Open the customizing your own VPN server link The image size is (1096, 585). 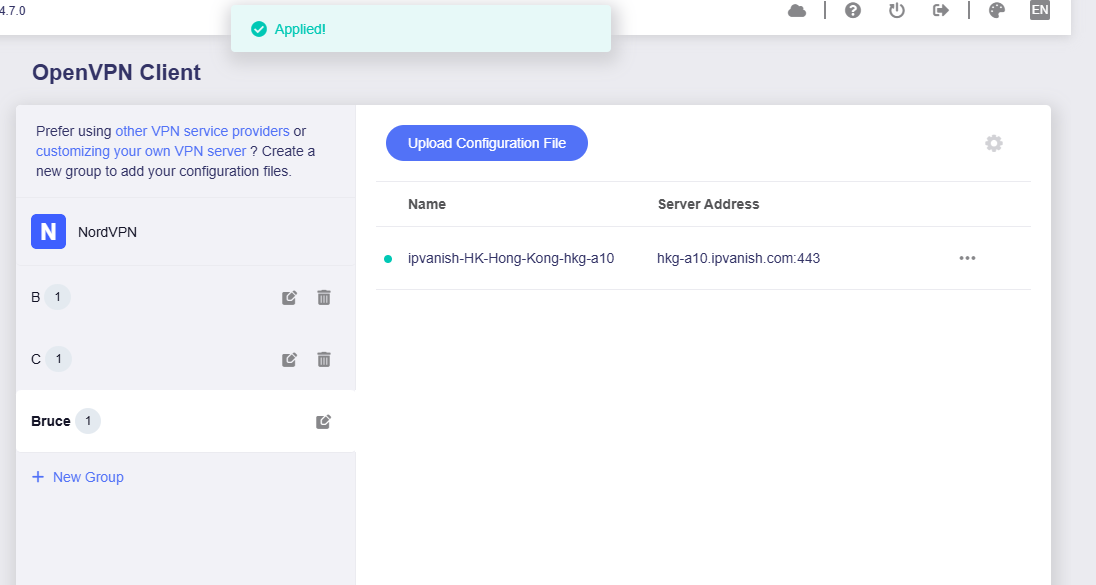[141, 151]
